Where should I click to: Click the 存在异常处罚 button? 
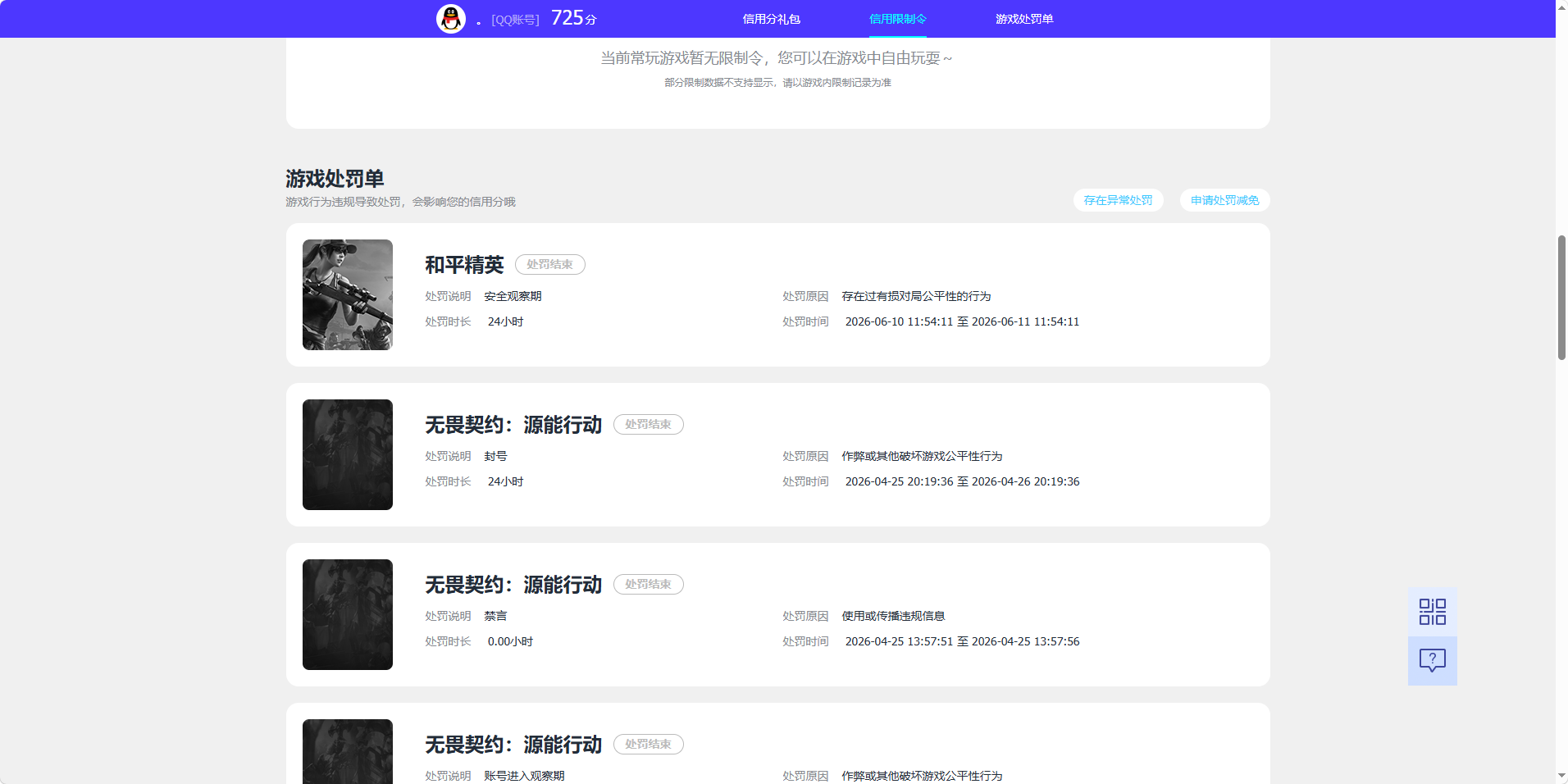1118,200
